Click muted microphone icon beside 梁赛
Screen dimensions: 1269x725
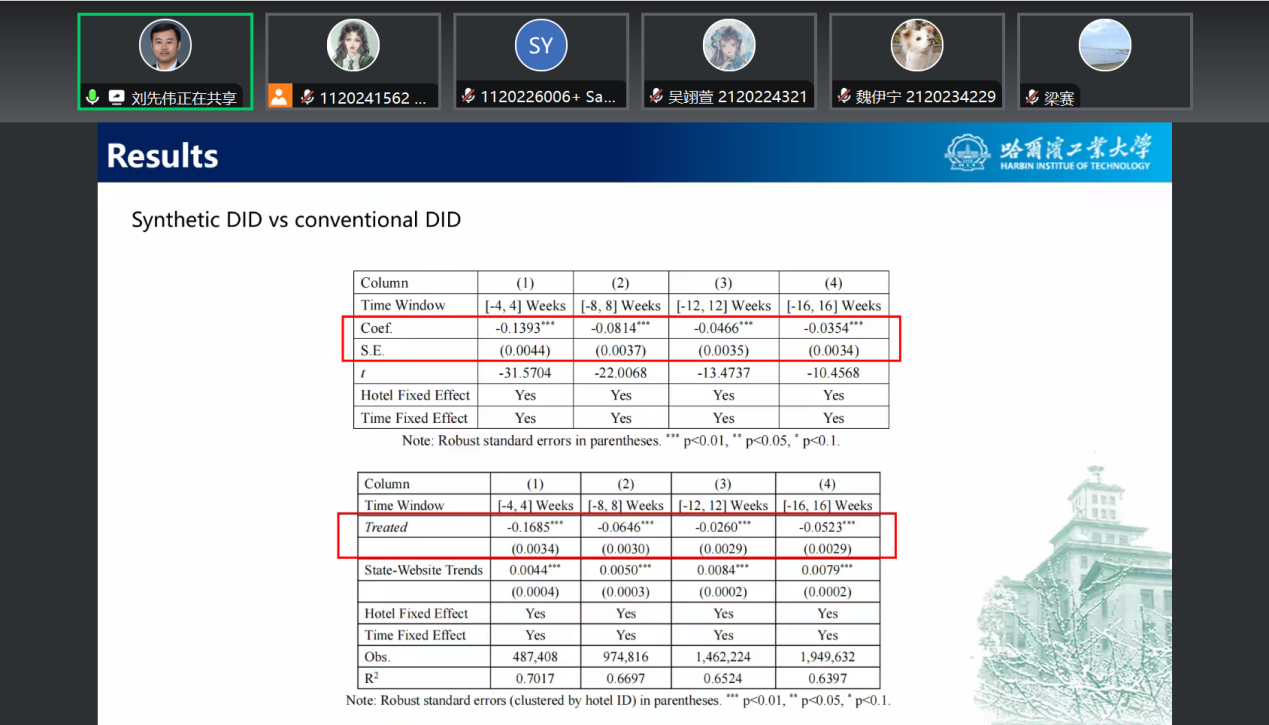1032,97
